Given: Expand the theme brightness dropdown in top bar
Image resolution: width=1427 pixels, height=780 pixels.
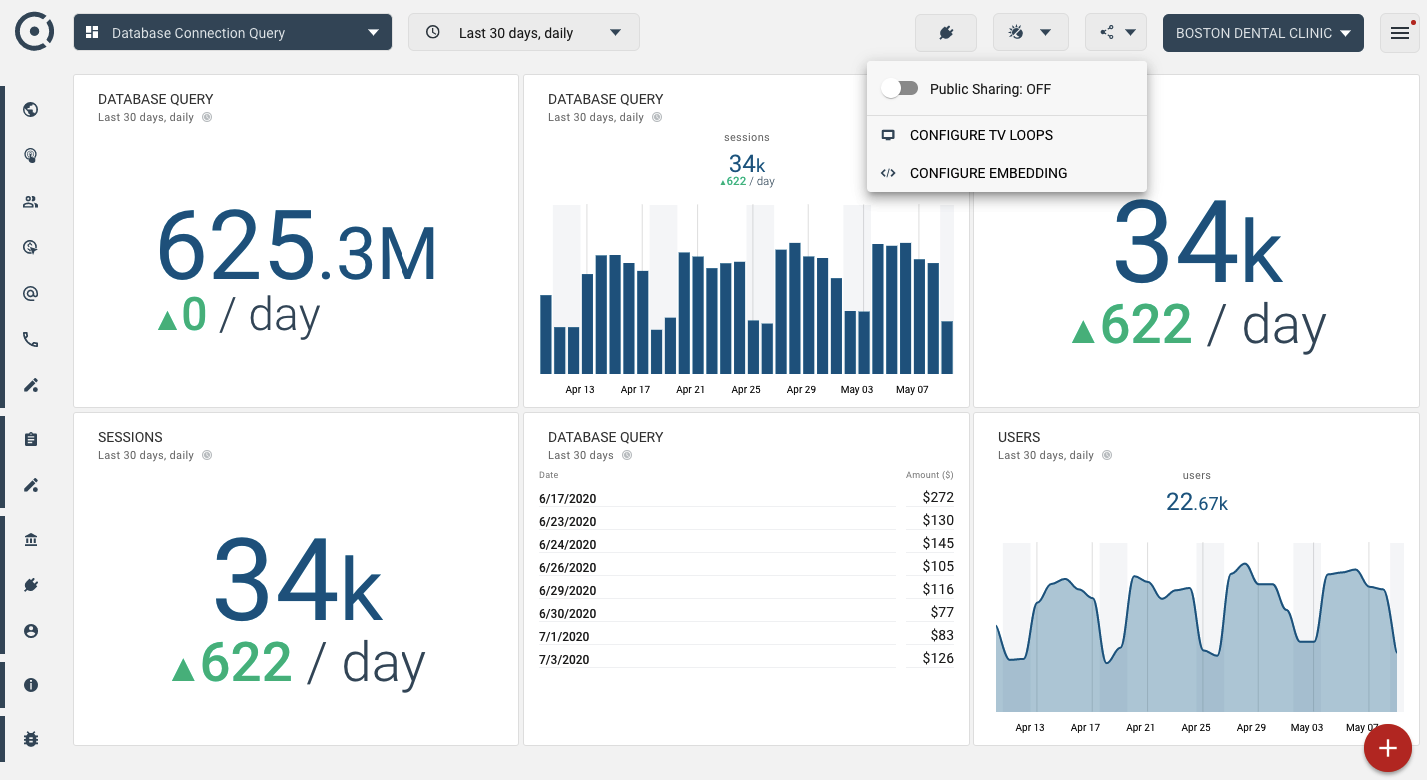Looking at the screenshot, I should click(x=1030, y=33).
